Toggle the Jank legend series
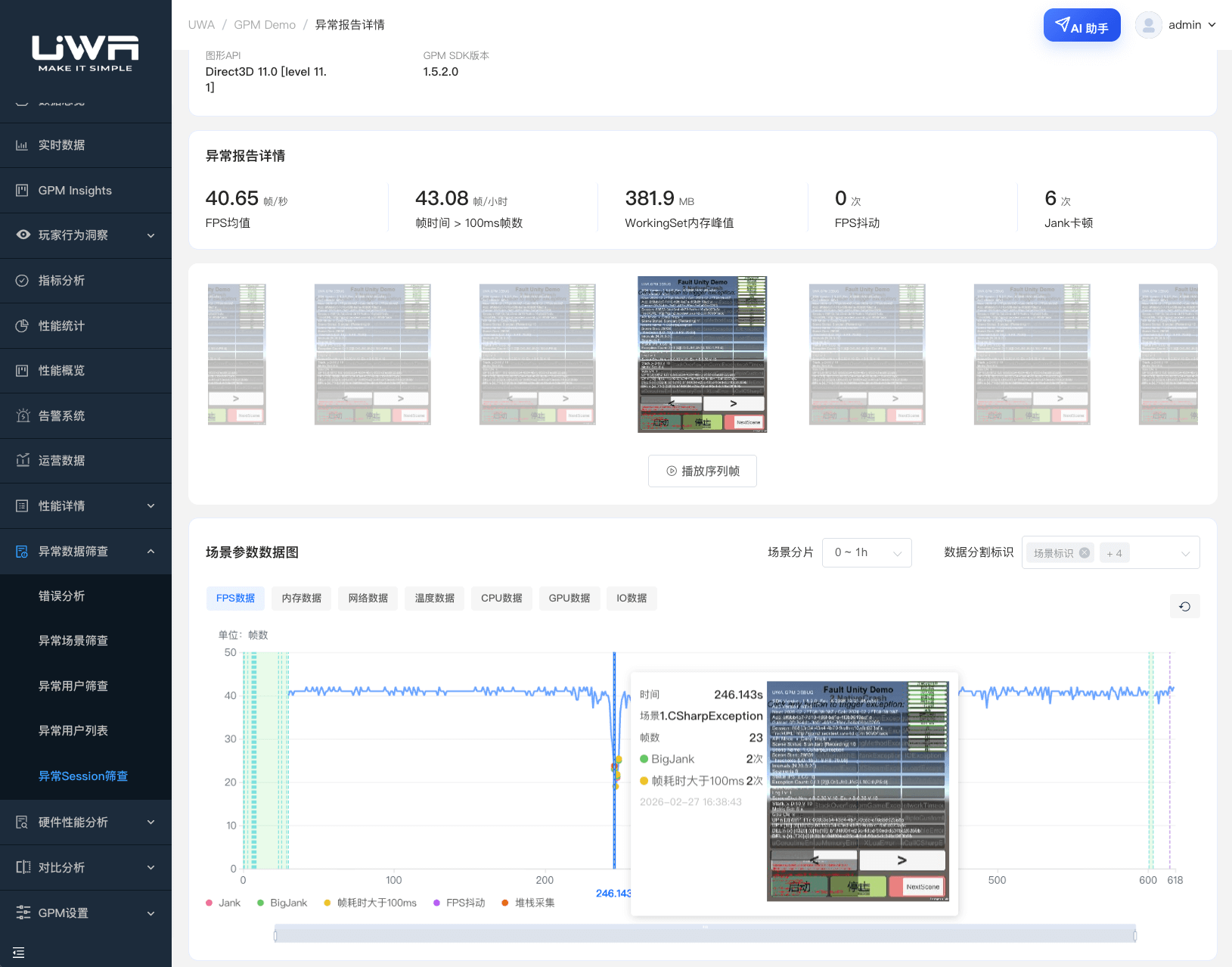This screenshot has height=967, width=1232. pyautogui.click(x=223, y=903)
